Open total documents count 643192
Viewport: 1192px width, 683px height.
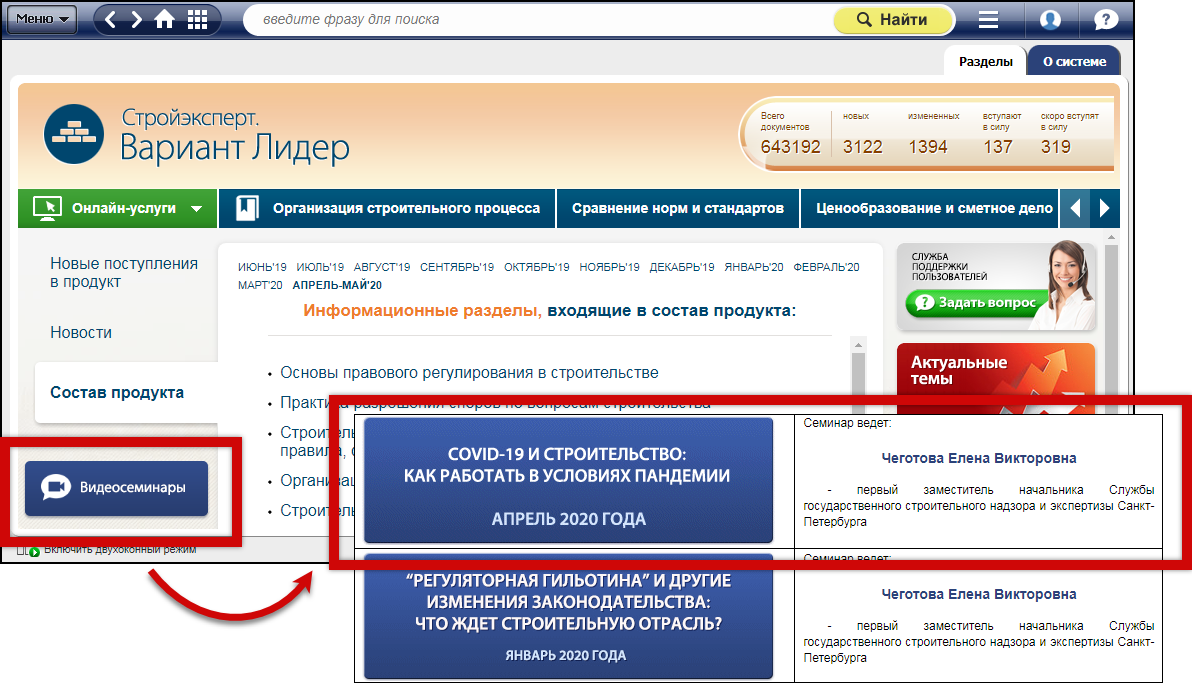(x=791, y=147)
